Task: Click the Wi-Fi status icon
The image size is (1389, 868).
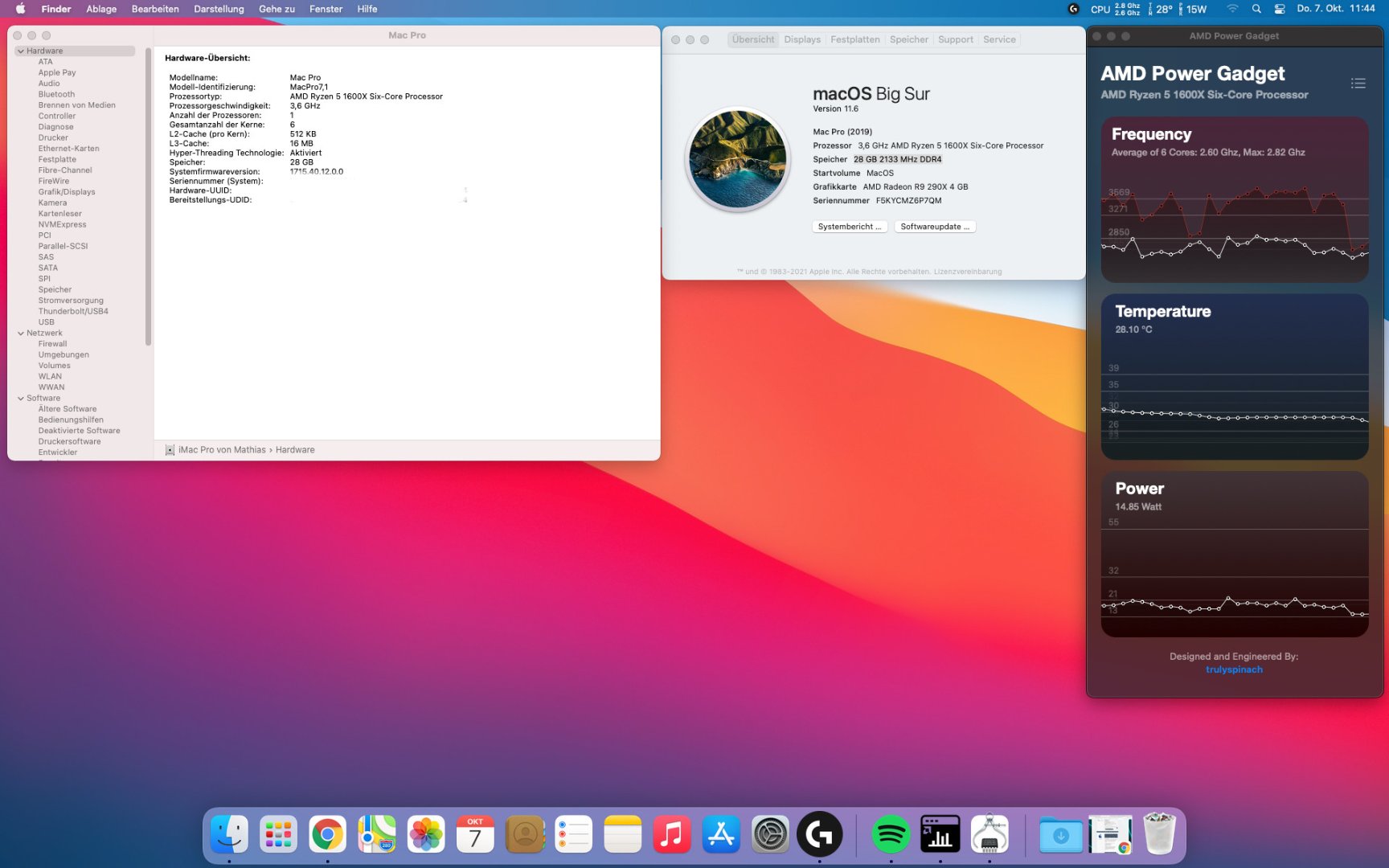Action: (x=1232, y=9)
